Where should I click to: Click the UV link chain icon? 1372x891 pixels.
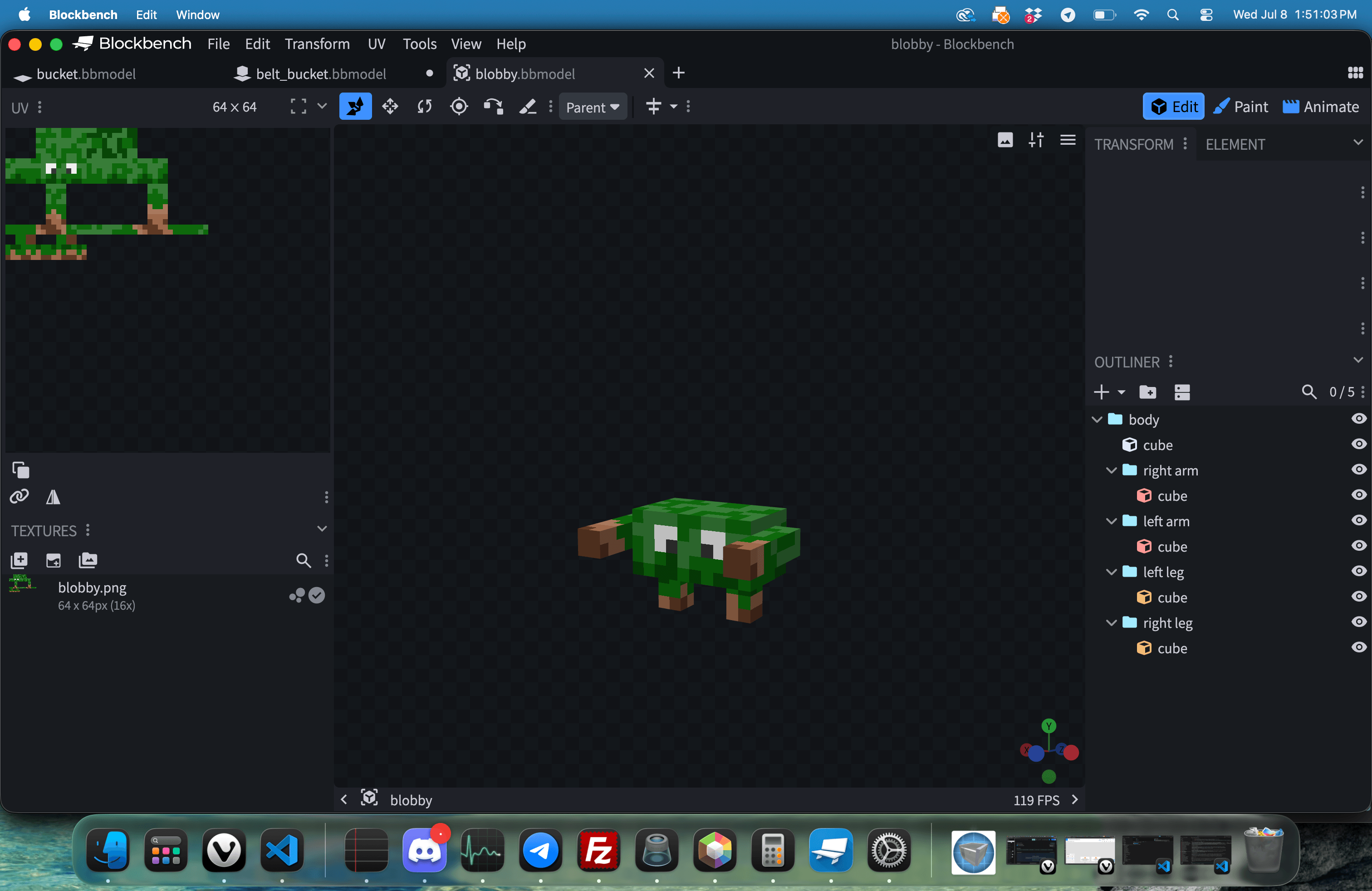(19, 497)
